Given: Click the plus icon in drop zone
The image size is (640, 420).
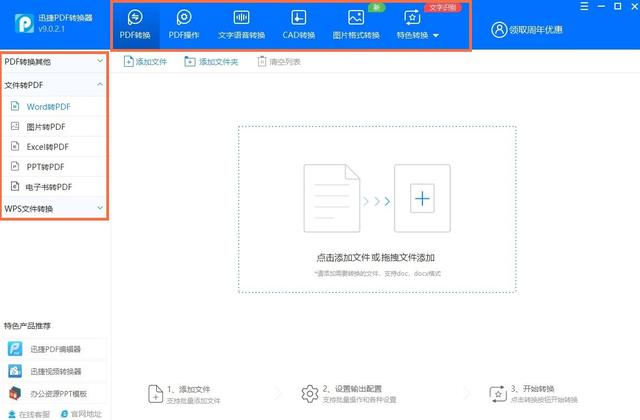Looking at the screenshot, I should point(422,198).
